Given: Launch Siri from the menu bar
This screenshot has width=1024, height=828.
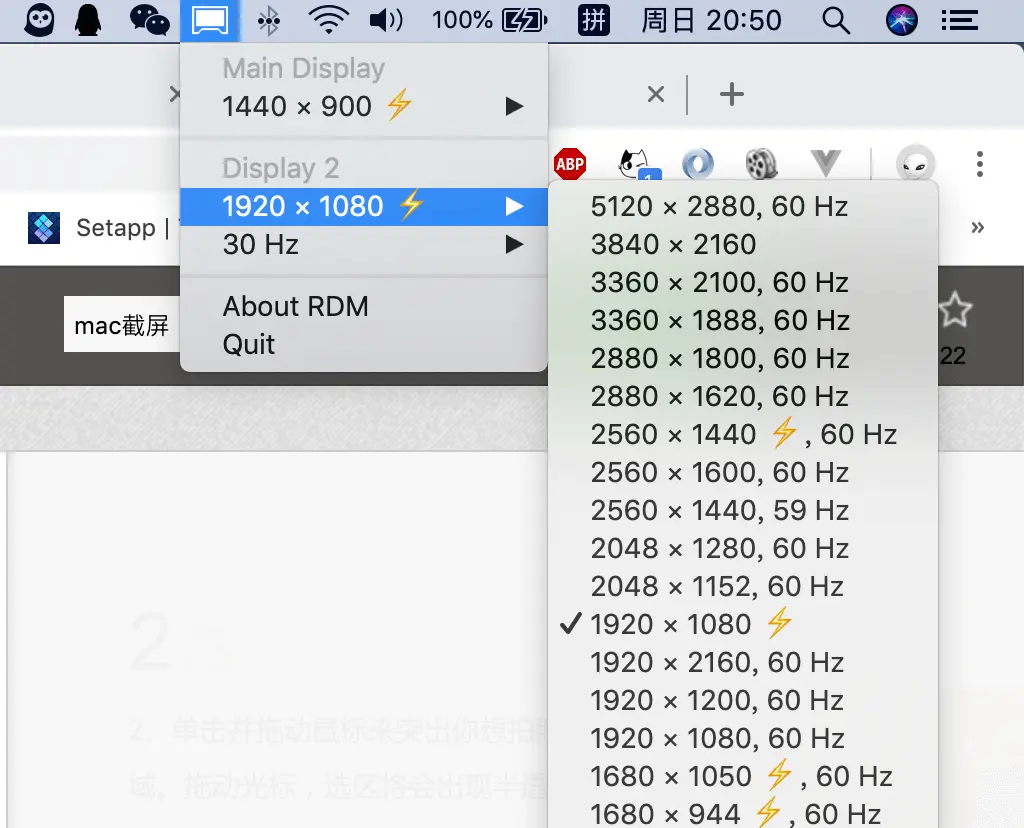Looking at the screenshot, I should point(901,20).
